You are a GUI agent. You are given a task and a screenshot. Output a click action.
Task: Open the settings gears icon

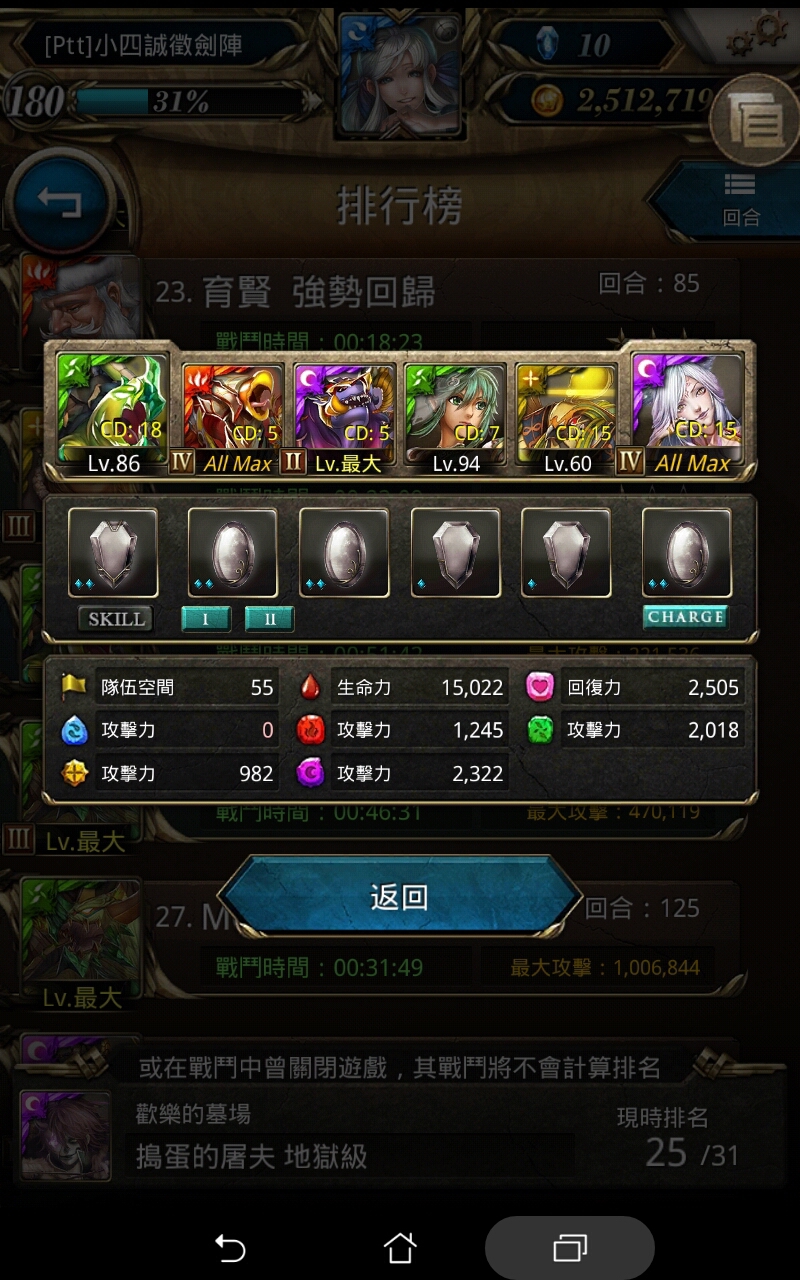point(756,33)
